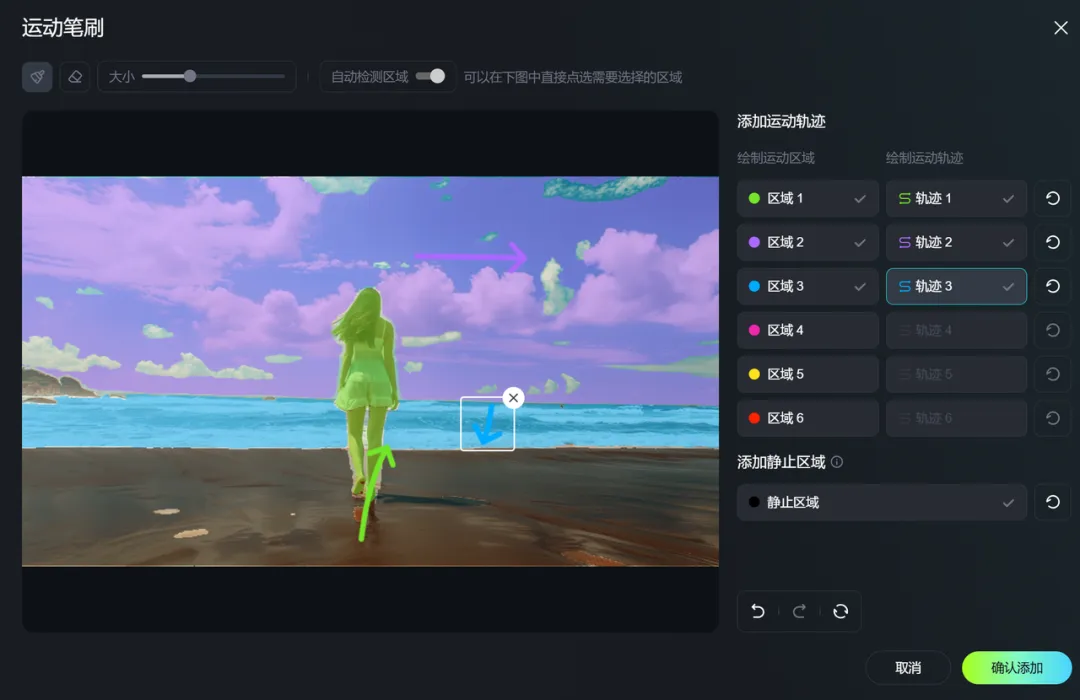Undo the last brush action
The height and width of the screenshot is (700, 1080).
tap(758, 611)
